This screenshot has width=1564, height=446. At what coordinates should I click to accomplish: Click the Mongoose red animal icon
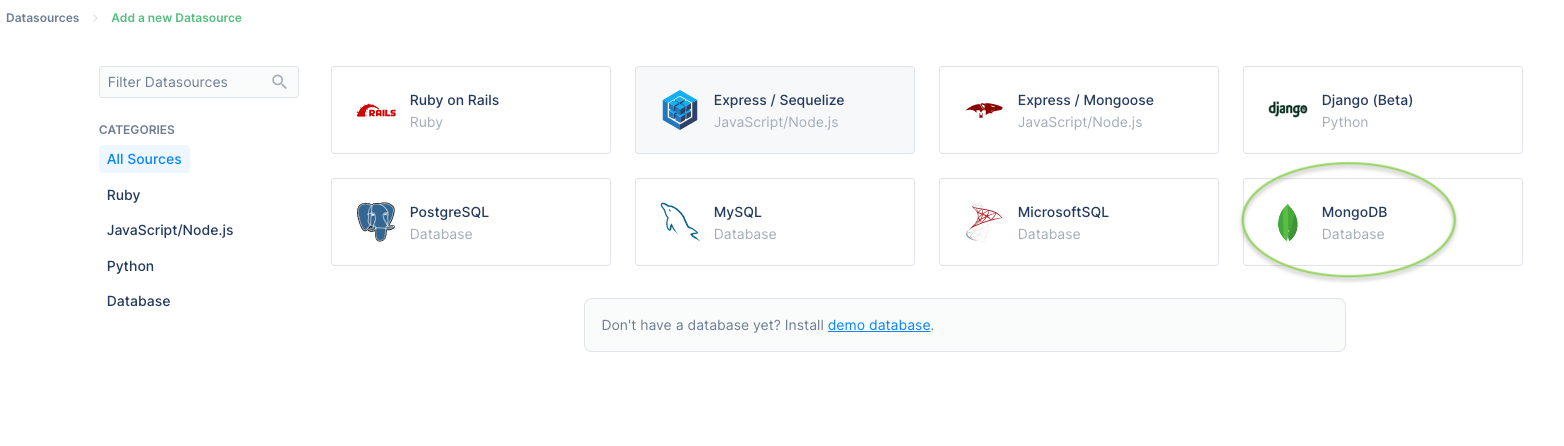(x=984, y=110)
